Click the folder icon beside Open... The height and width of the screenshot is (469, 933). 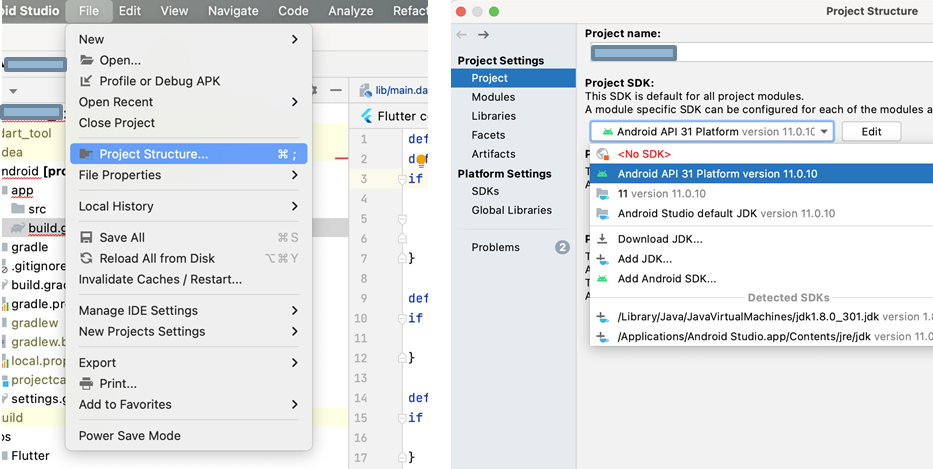87,60
